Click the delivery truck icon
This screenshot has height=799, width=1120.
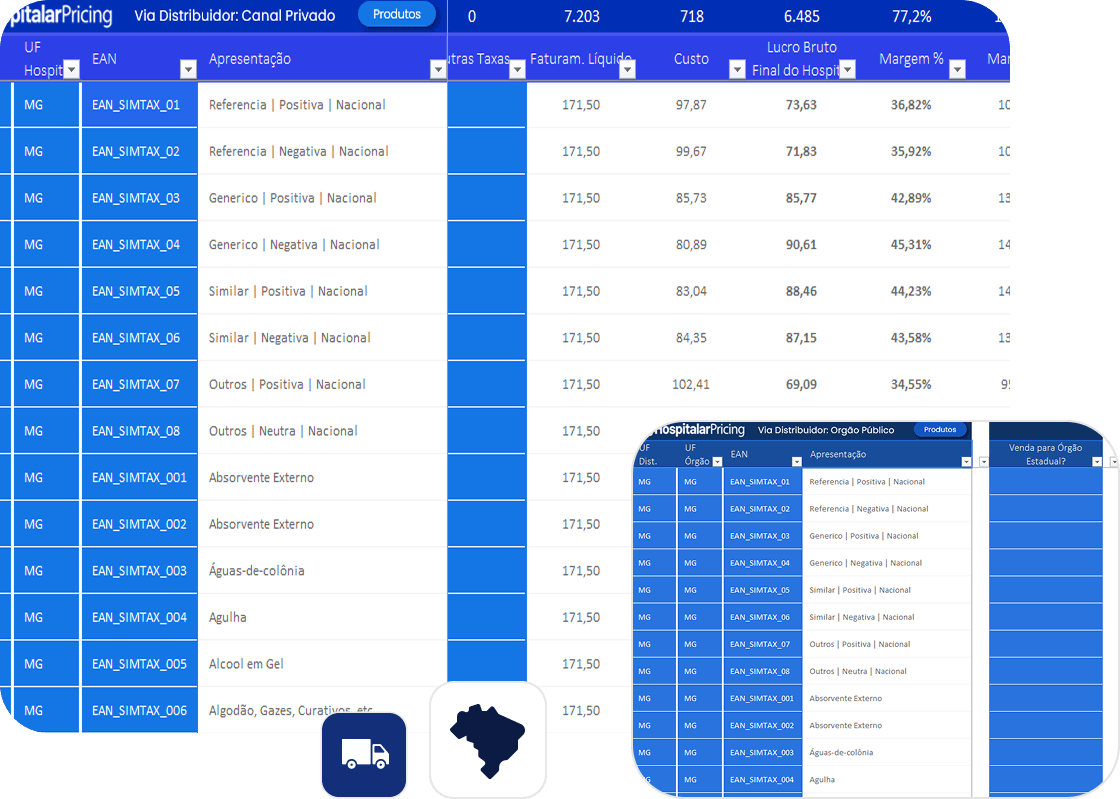(x=364, y=755)
